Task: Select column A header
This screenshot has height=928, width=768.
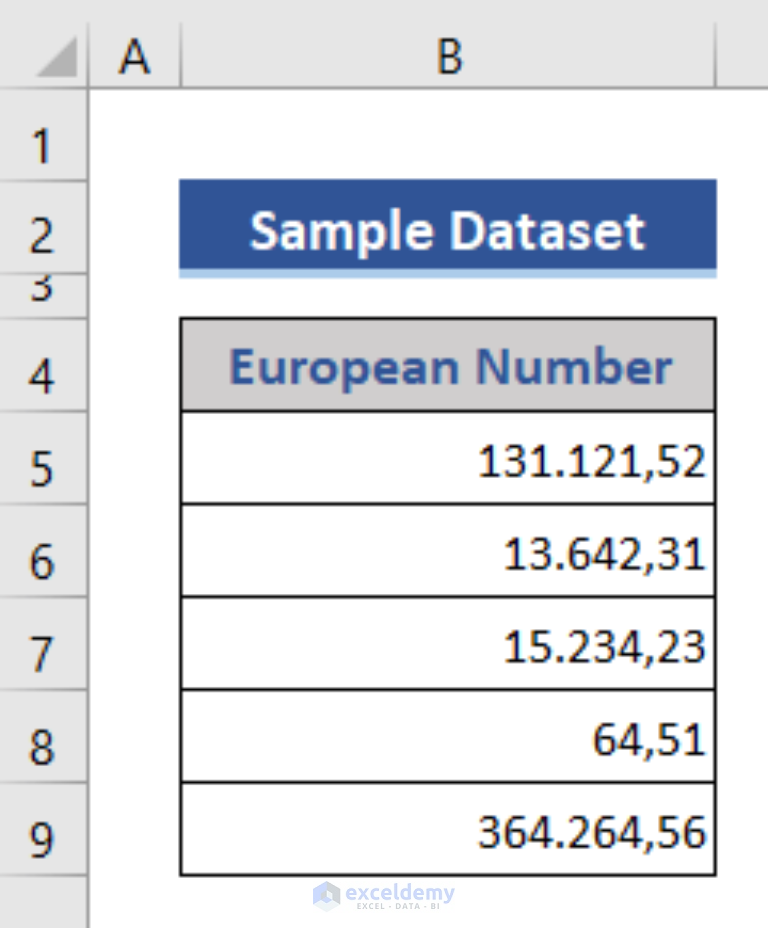Action: tap(134, 56)
